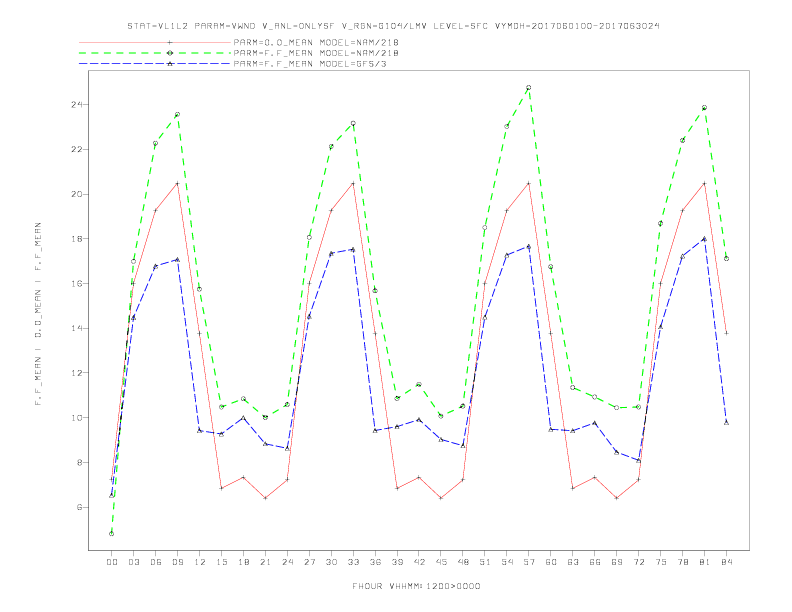Click y-axis tick label 14
This screenshot has width=792, height=612.
[x=77, y=328]
